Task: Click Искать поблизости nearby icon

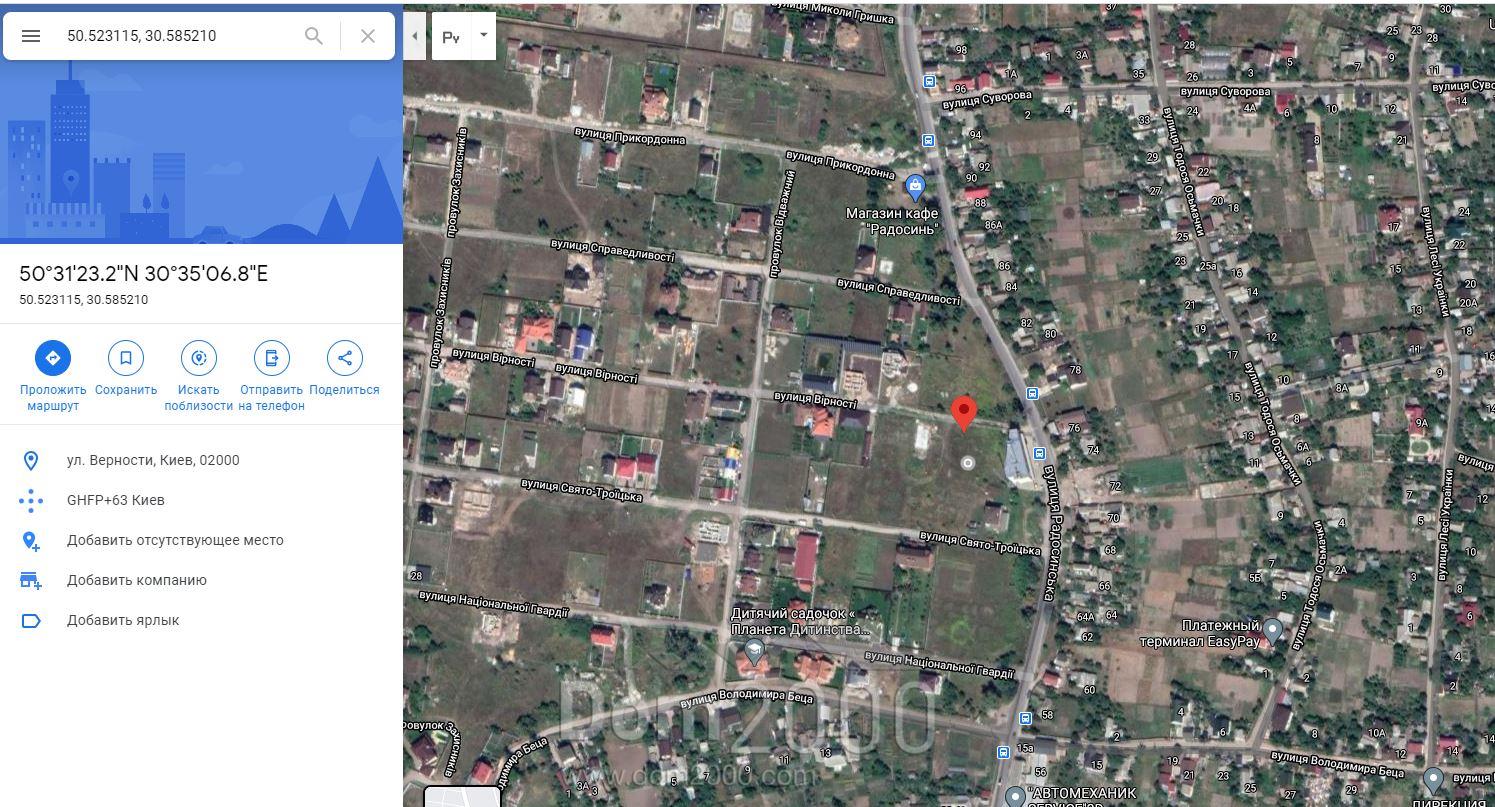Action: click(x=199, y=358)
